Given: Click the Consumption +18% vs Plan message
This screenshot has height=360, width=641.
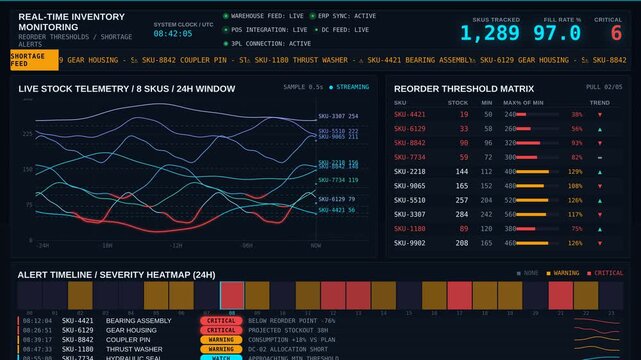Looking at the screenshot, I should (291, 340).
